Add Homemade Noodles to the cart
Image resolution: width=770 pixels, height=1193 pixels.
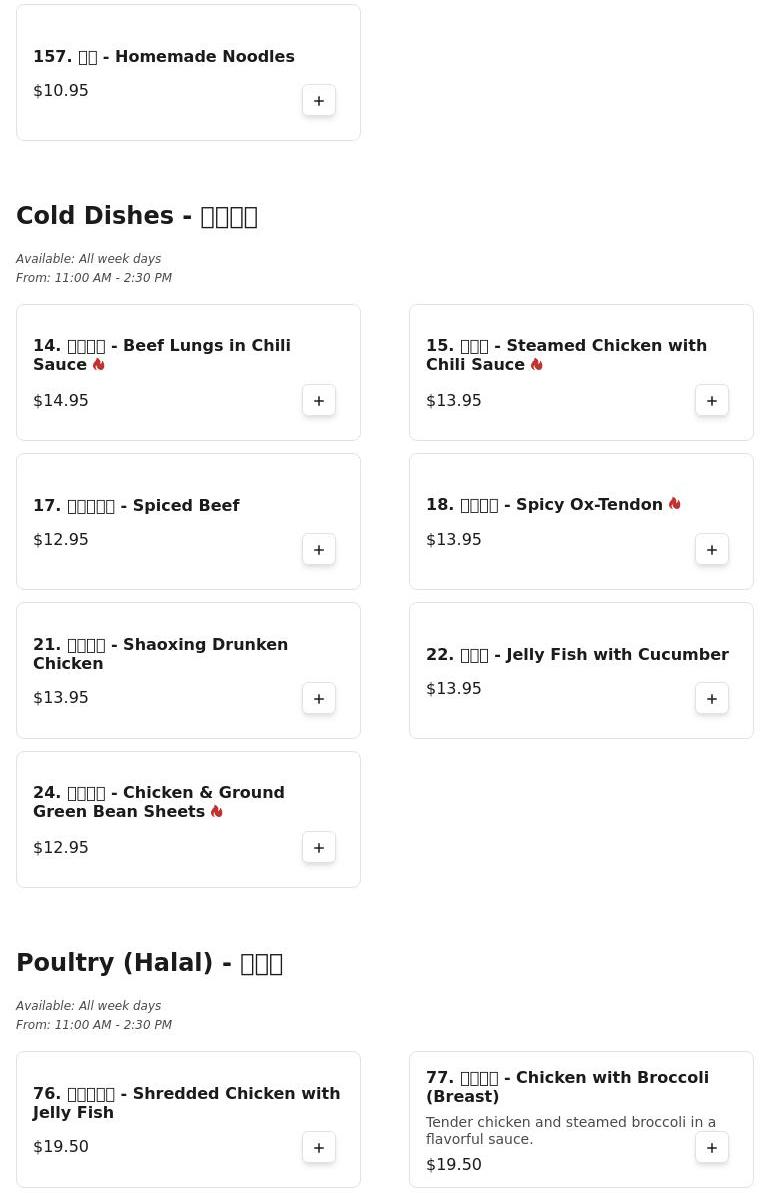pos(319,101)
